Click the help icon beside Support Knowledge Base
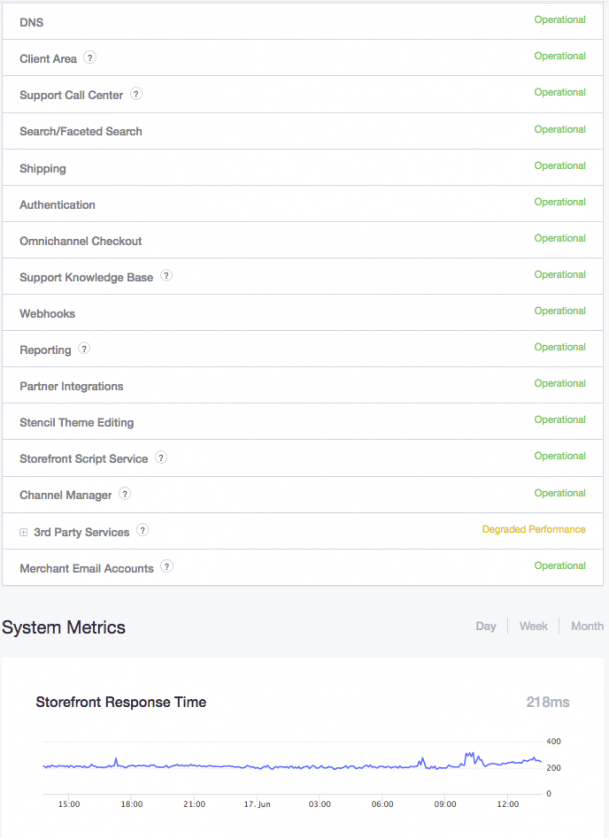 click(x=166, y=276)
